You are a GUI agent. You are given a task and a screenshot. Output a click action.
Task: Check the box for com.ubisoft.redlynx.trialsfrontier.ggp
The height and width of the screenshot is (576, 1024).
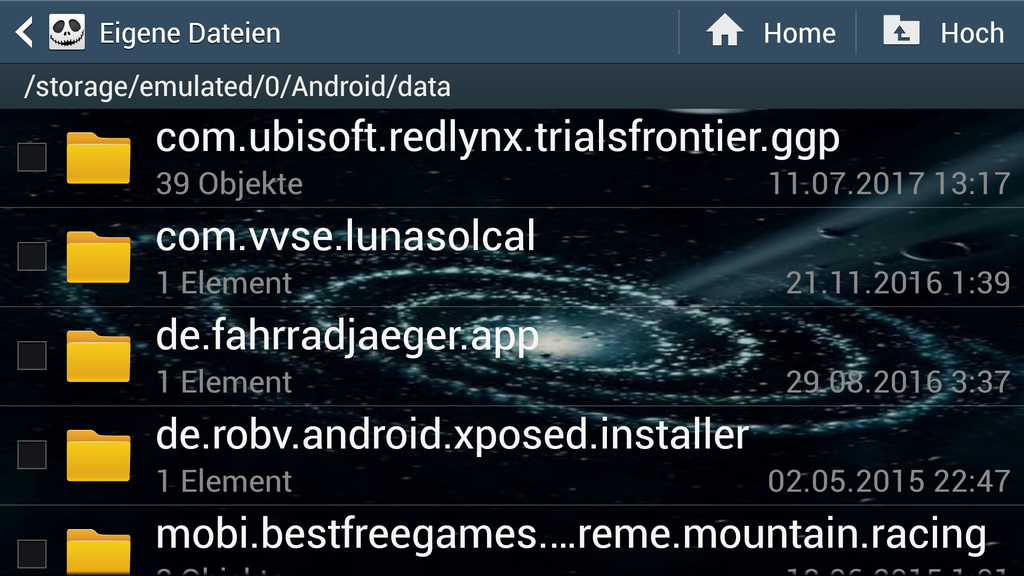point(32,157)
